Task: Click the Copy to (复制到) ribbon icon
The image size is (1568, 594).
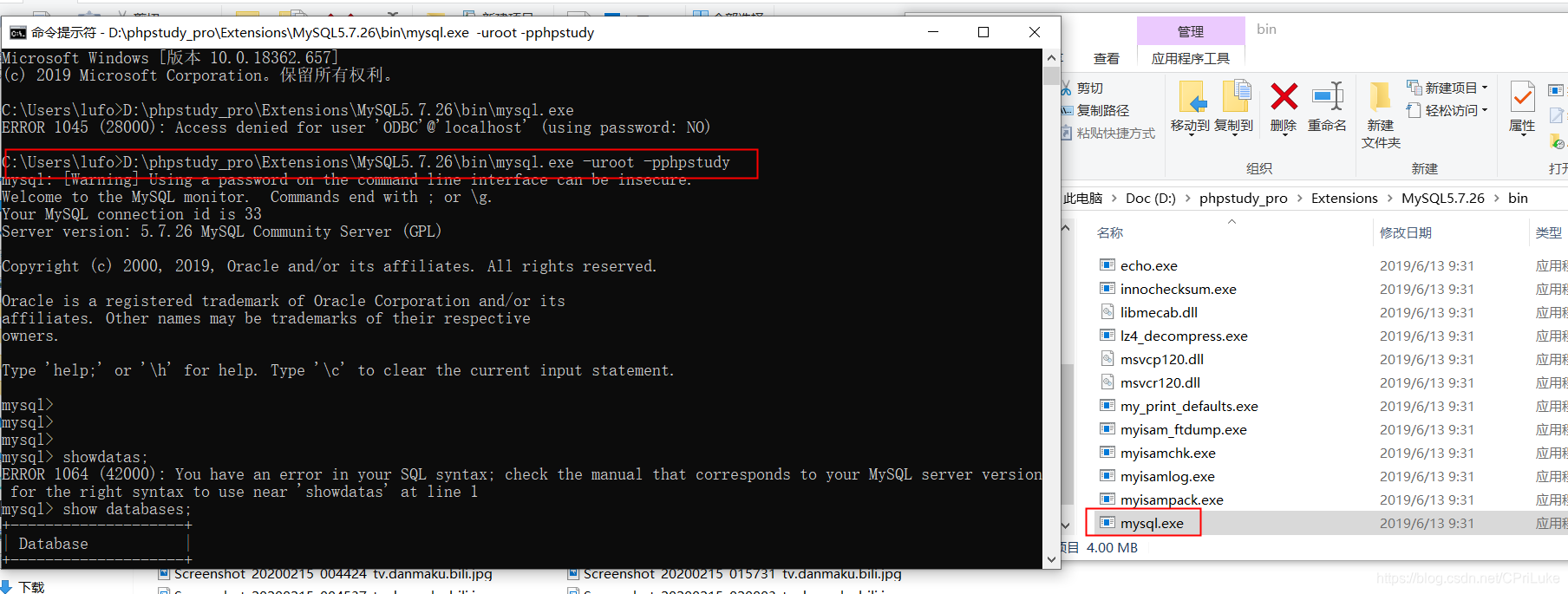Action: tap(1236, 97)
